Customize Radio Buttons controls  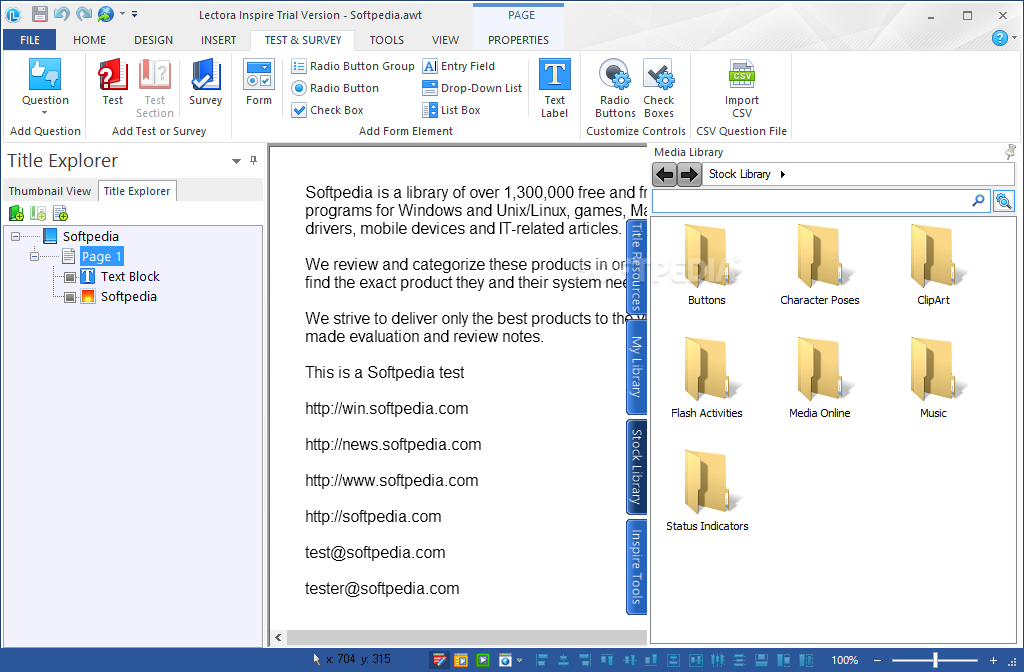(x=615, y=88)
